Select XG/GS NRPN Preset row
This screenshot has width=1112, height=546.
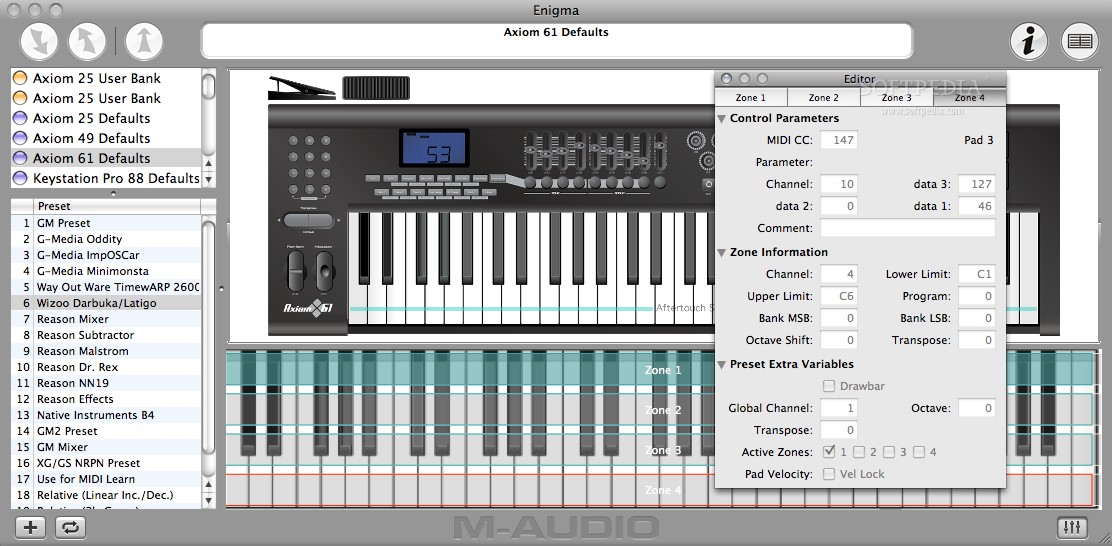[x=106, y=463]
